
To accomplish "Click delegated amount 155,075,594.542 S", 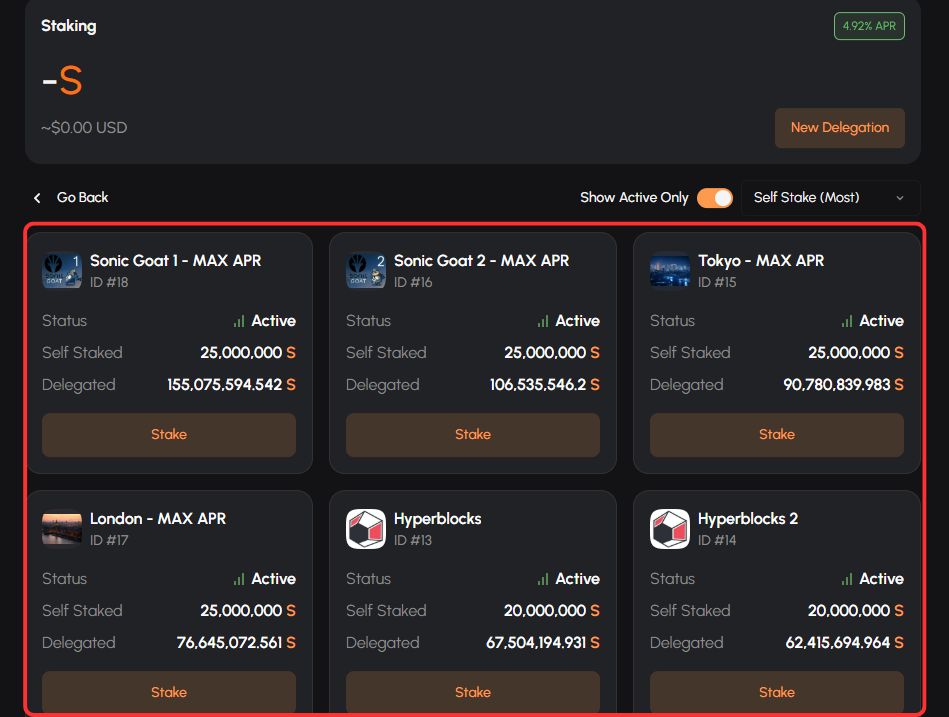I will coord(231,385).
